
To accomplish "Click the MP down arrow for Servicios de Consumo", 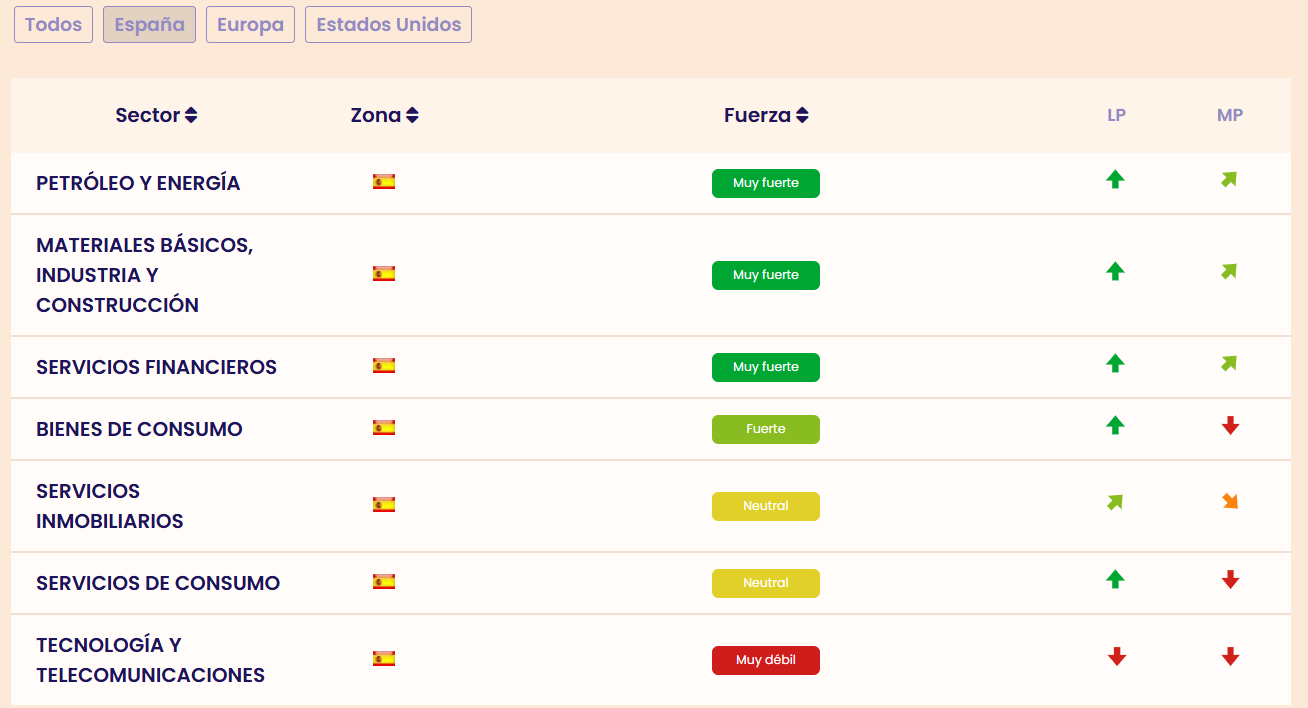I will (1230, 580).
